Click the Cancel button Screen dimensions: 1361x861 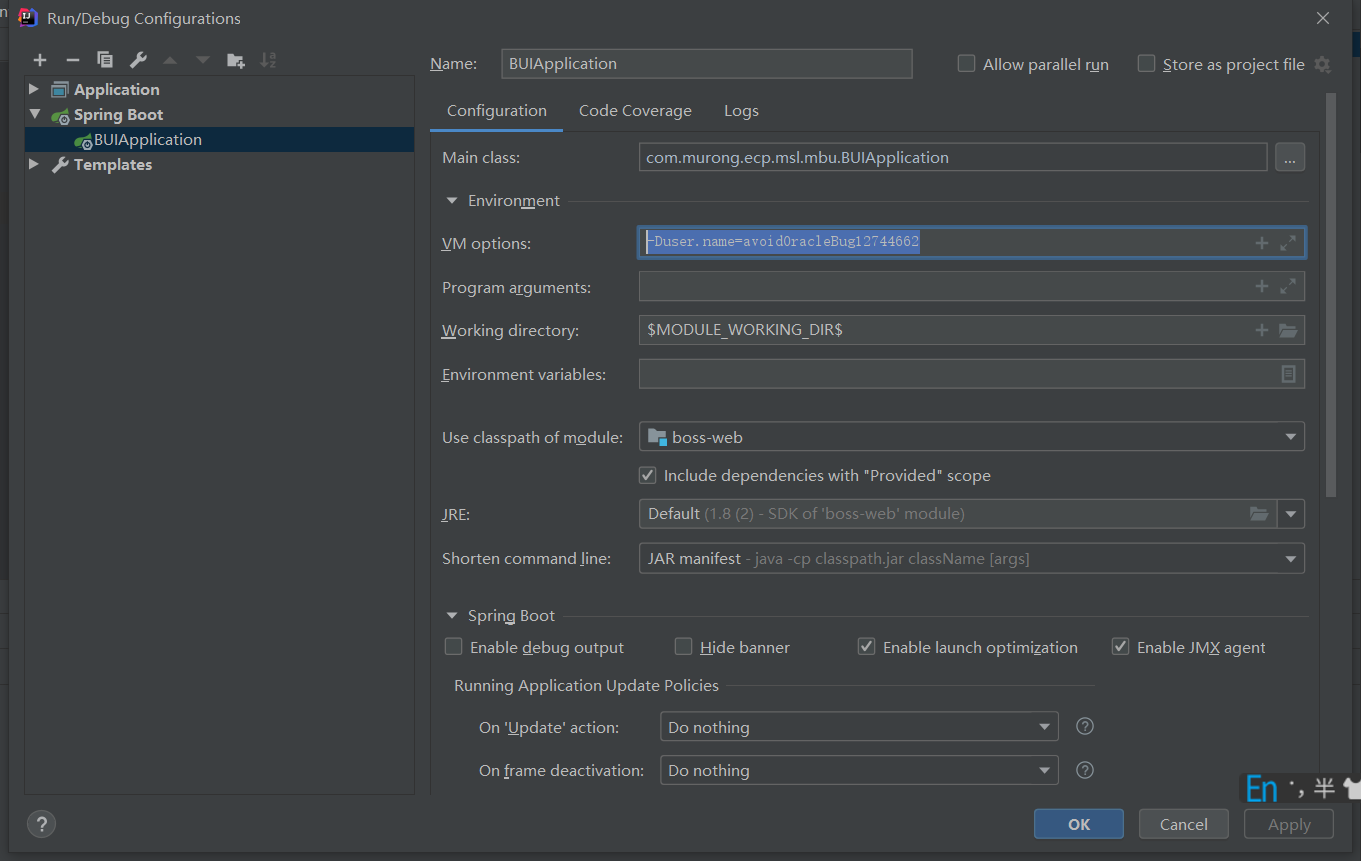1184,824
